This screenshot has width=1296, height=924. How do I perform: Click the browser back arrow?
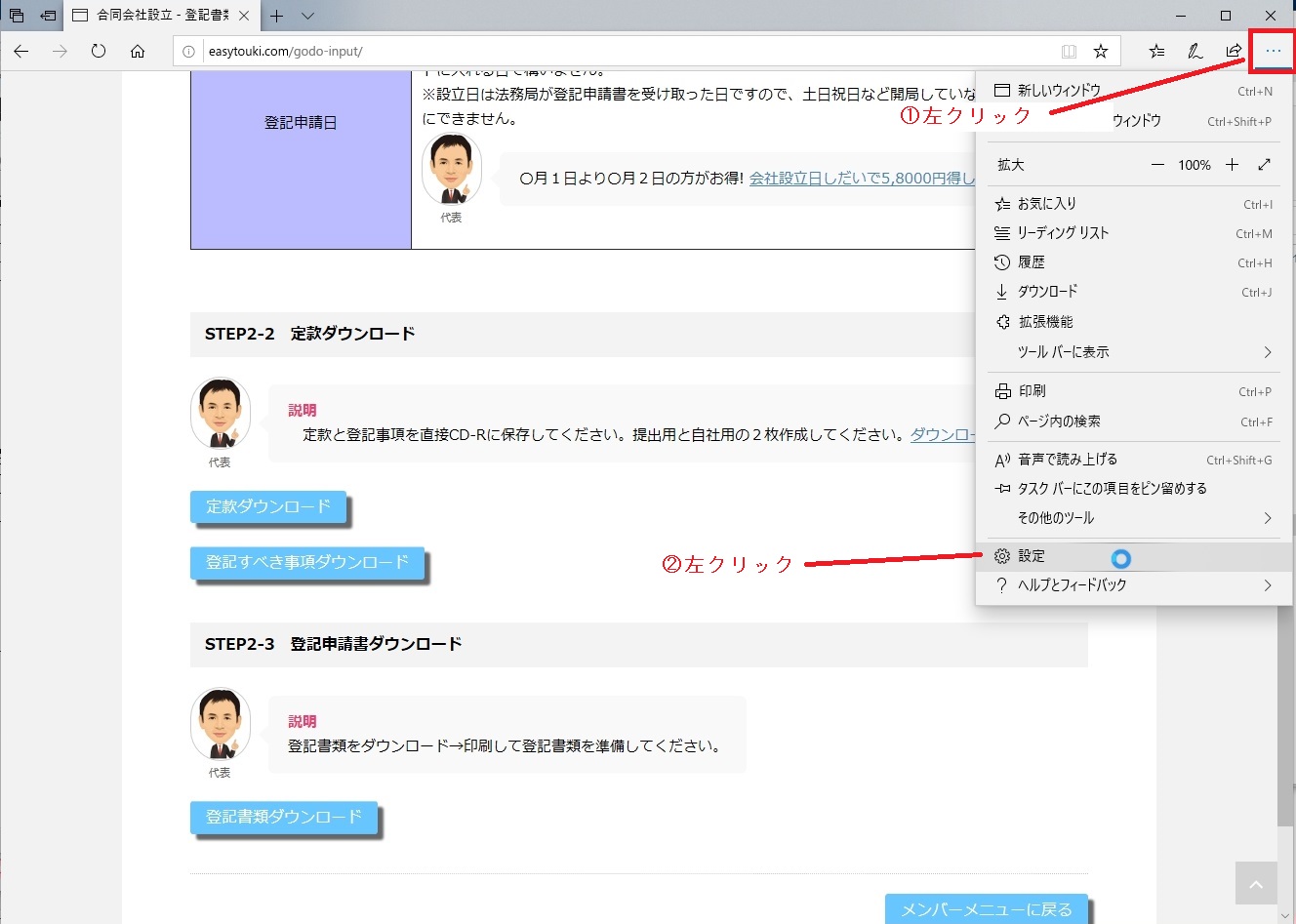[21, 51]
